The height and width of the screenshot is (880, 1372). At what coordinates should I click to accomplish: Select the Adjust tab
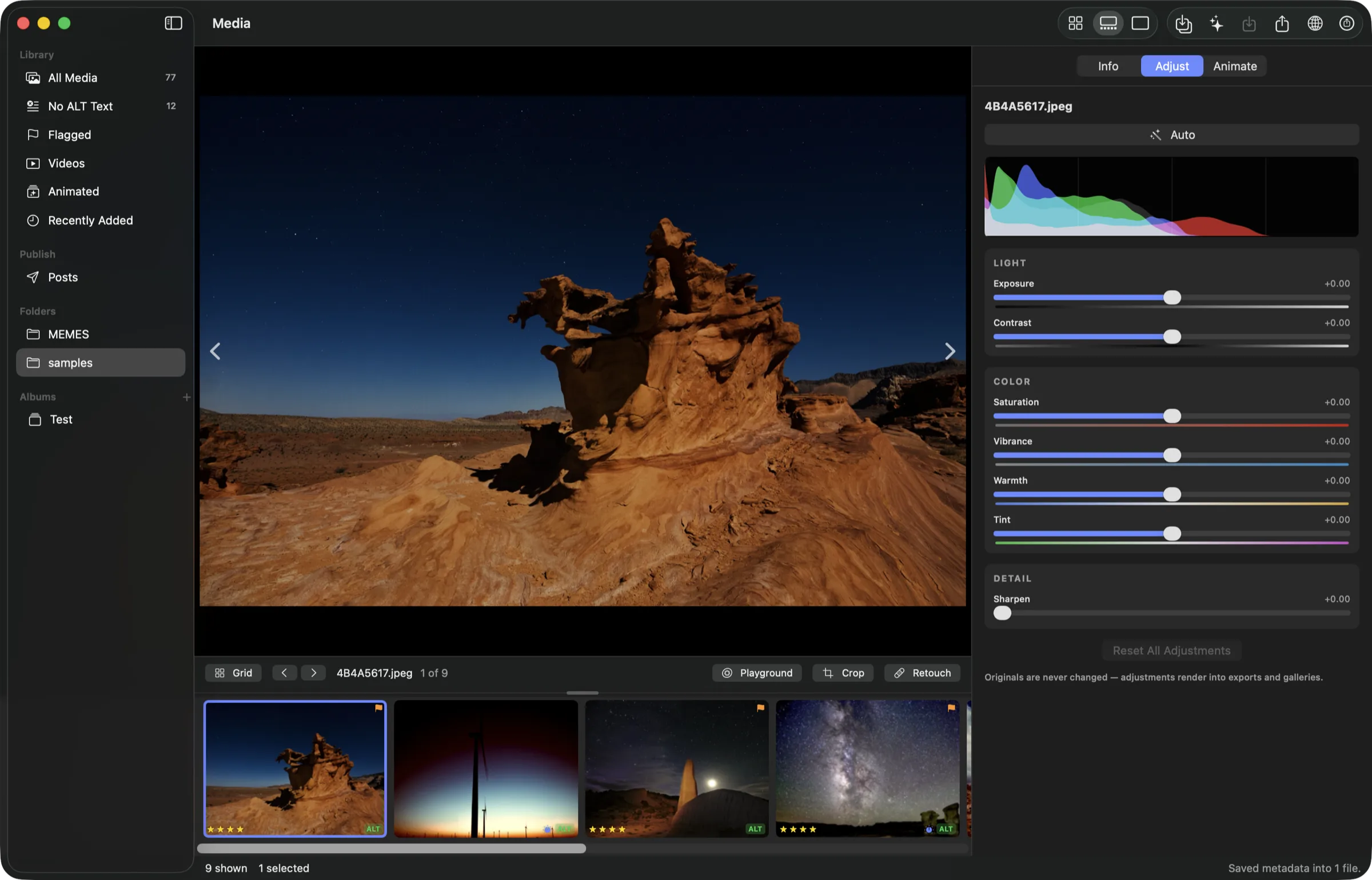click(1172, 66)
